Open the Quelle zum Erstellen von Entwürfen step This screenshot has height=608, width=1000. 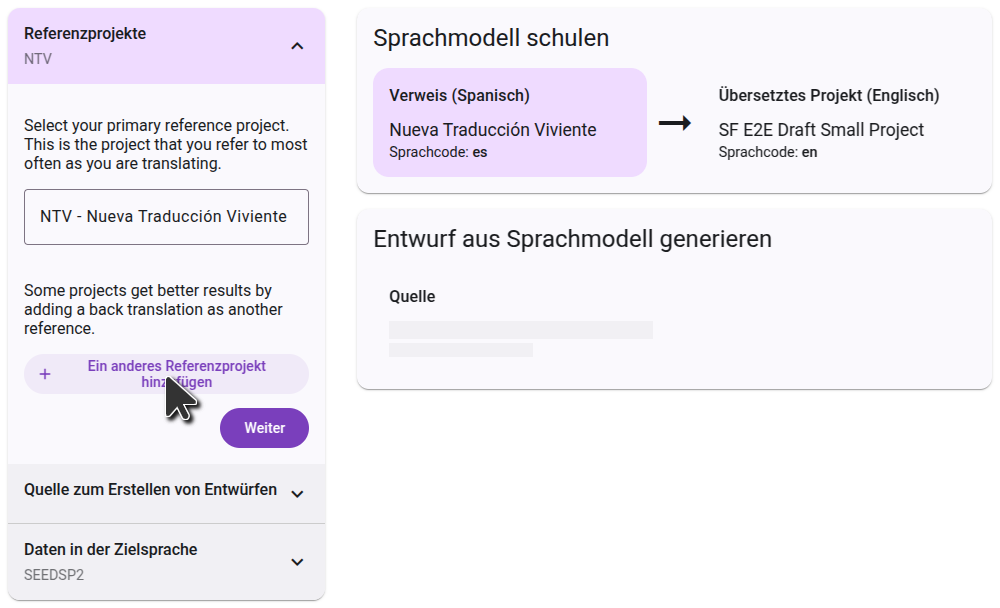150,490
